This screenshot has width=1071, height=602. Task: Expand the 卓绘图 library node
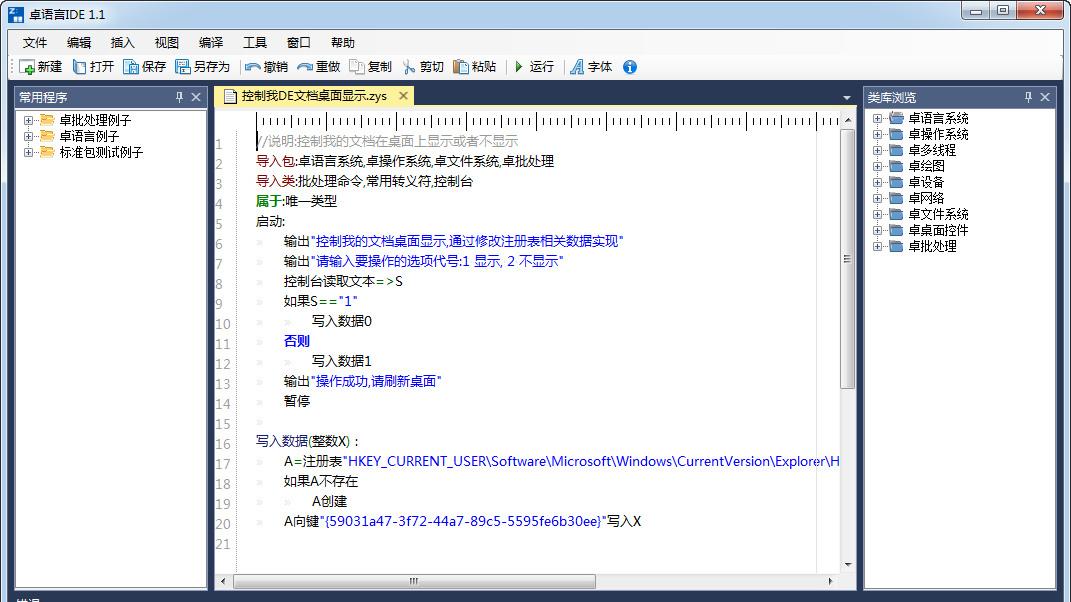click(877, 166)
